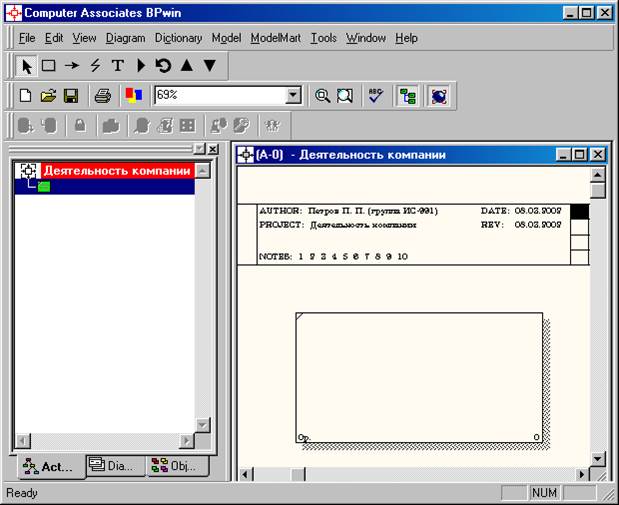Image resolution: width=619 pixels, height=505 pixels.
Task: Switch to the Act... (Activities) tab
Action: [x=51, y=467]
